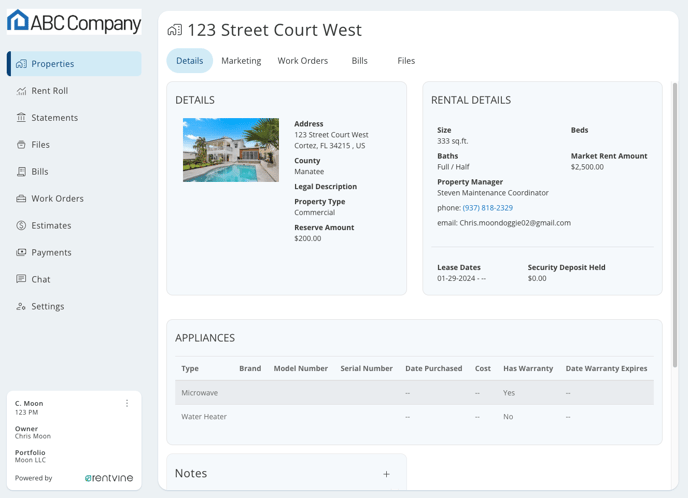Click the Properties icon in sidebar

(21, 64)
